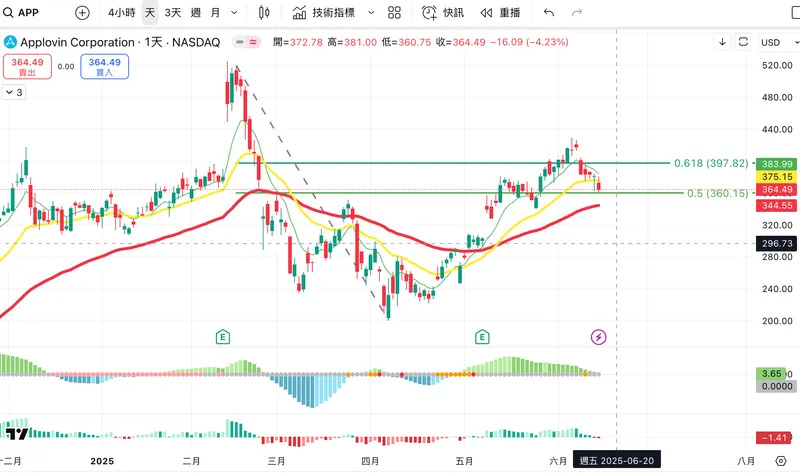Click the sync icon beside USD

click(x=743, y=42)
